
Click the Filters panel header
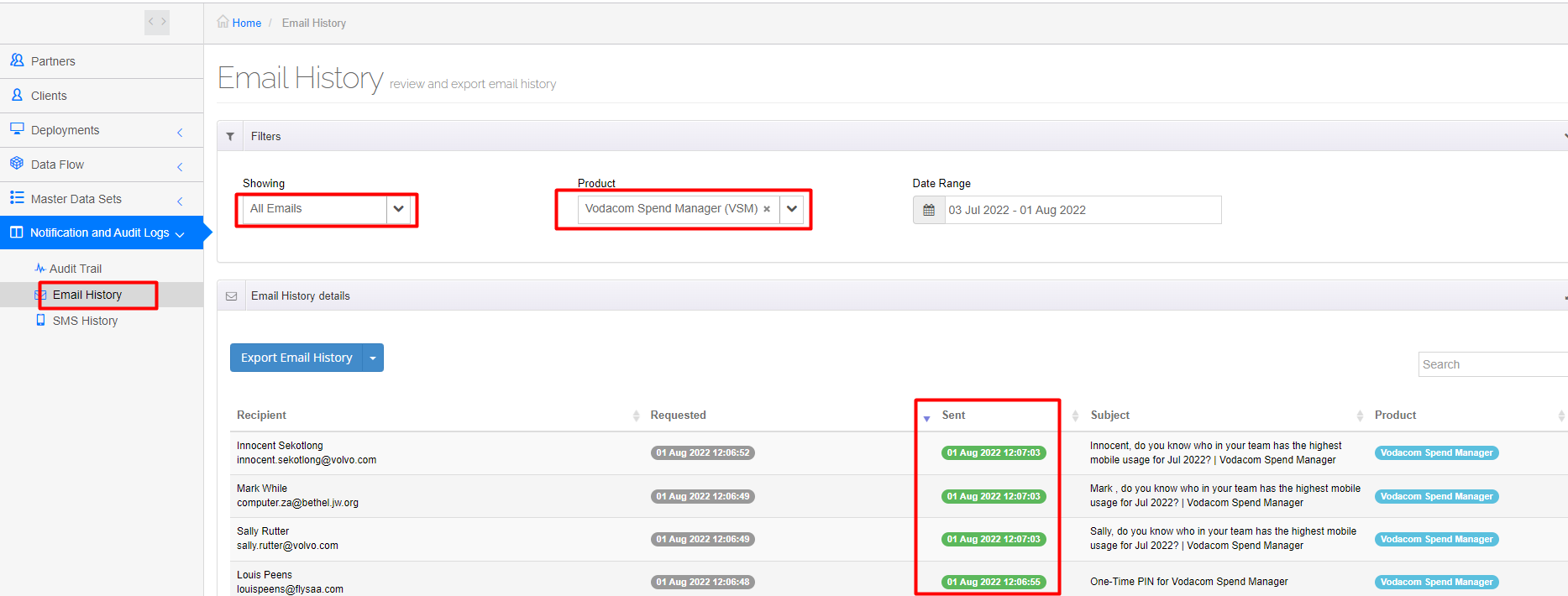(892, 136)
